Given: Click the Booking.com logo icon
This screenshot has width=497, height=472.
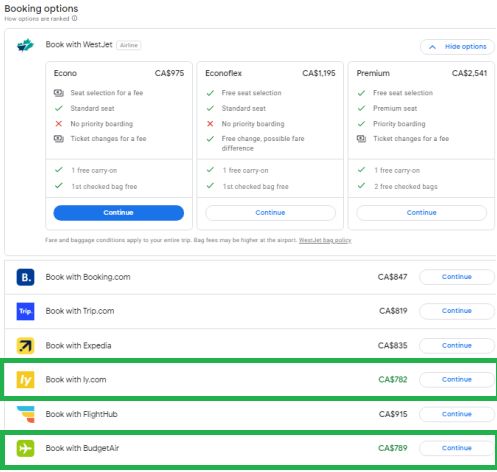Looking at the screenshot, I should pos(25,277).
